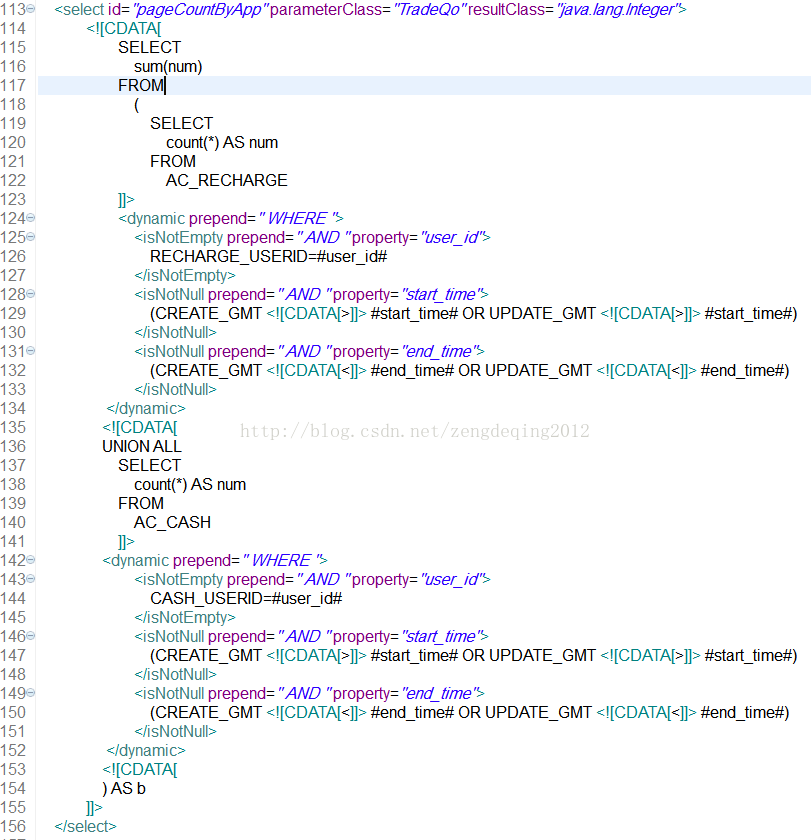Click the CDATA opening on line 135
Image resolution: width=811 pixels, height=840 pixels.
(140, 428)
